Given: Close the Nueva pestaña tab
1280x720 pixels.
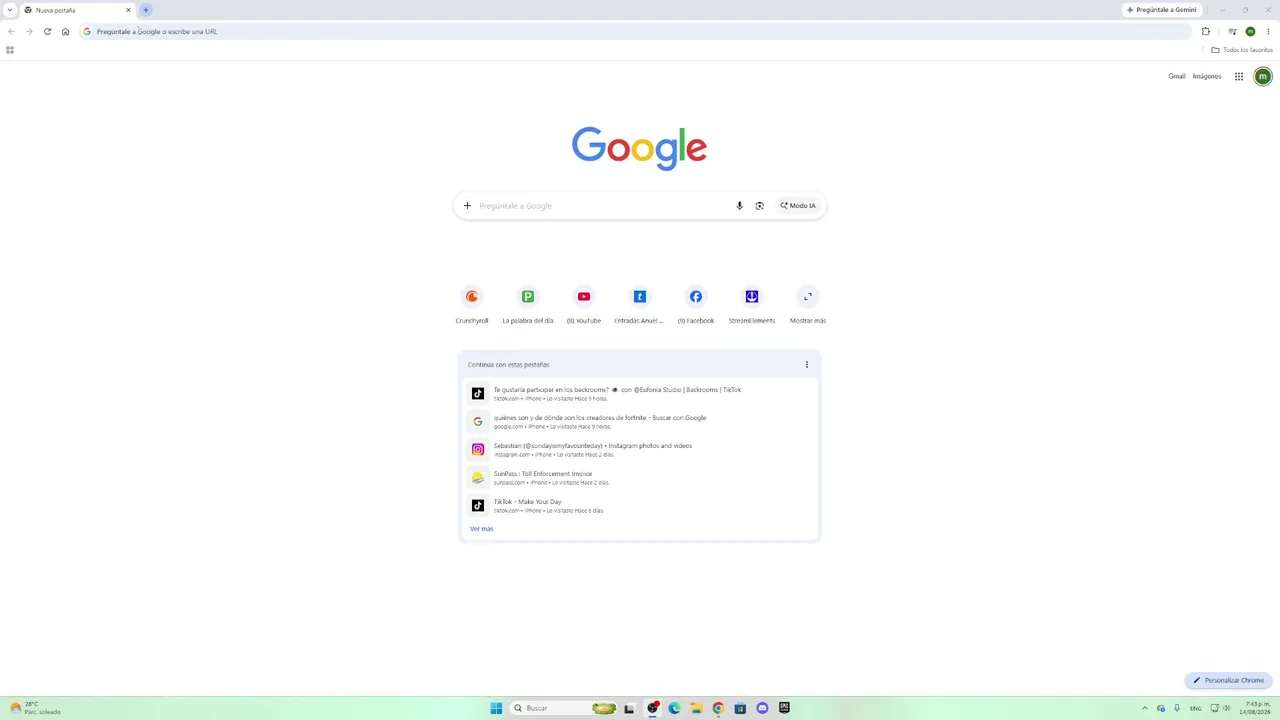Looking at the screenshot, I should tap(128, 10).
